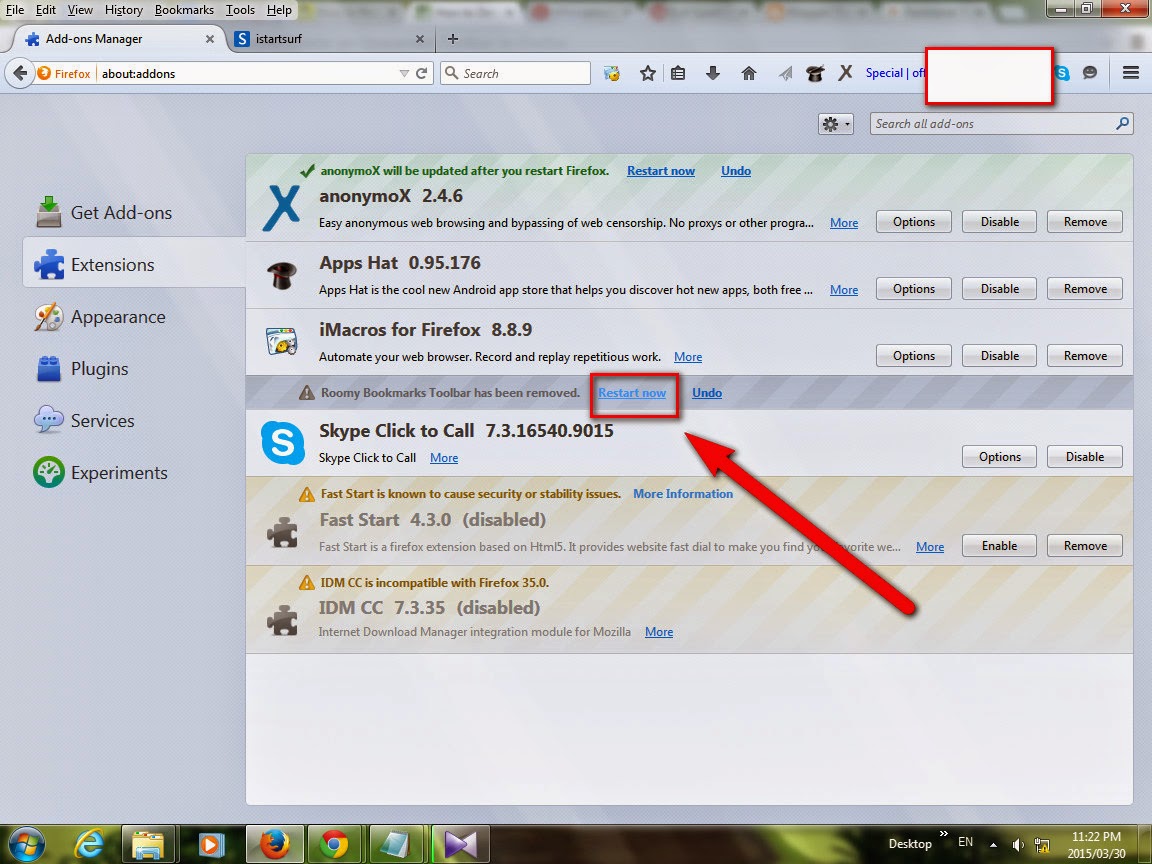Click the iMacros extension icon
1152x864 pixels.
coord(281,342)
